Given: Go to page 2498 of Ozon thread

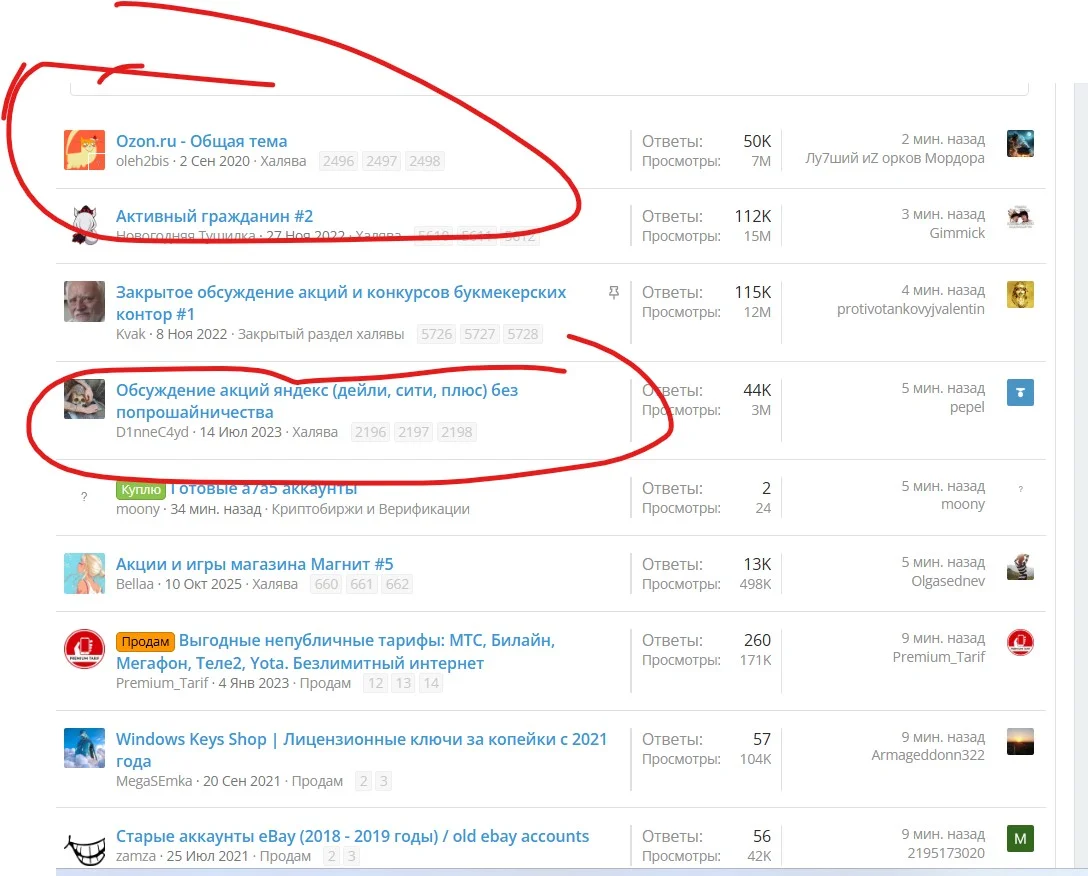Looking at the screenshot, I should [x=425, y=161].
